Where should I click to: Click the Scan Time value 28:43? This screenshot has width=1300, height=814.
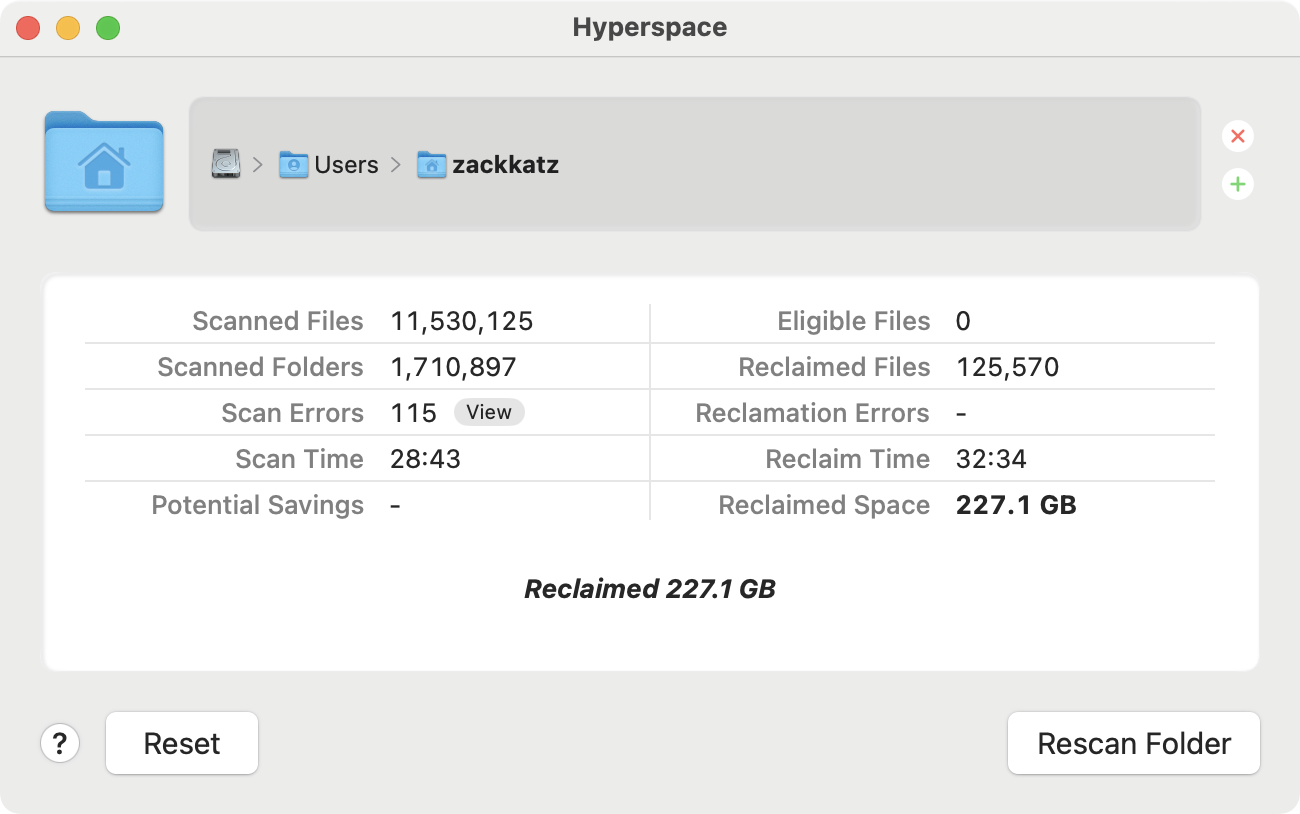425,459
